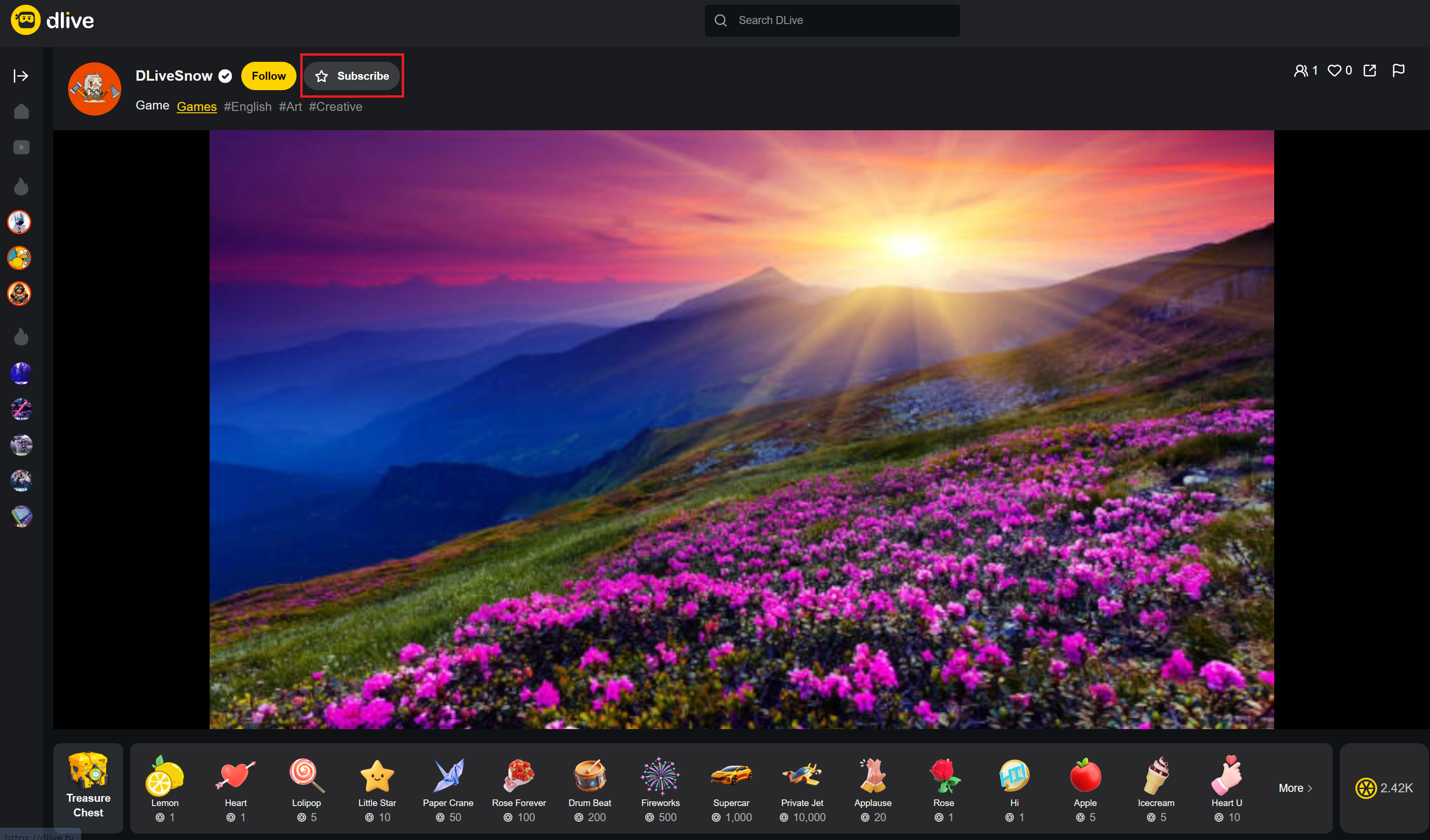Select the #Creative tag
1430x840 pixels.
[x=335, y=107]
